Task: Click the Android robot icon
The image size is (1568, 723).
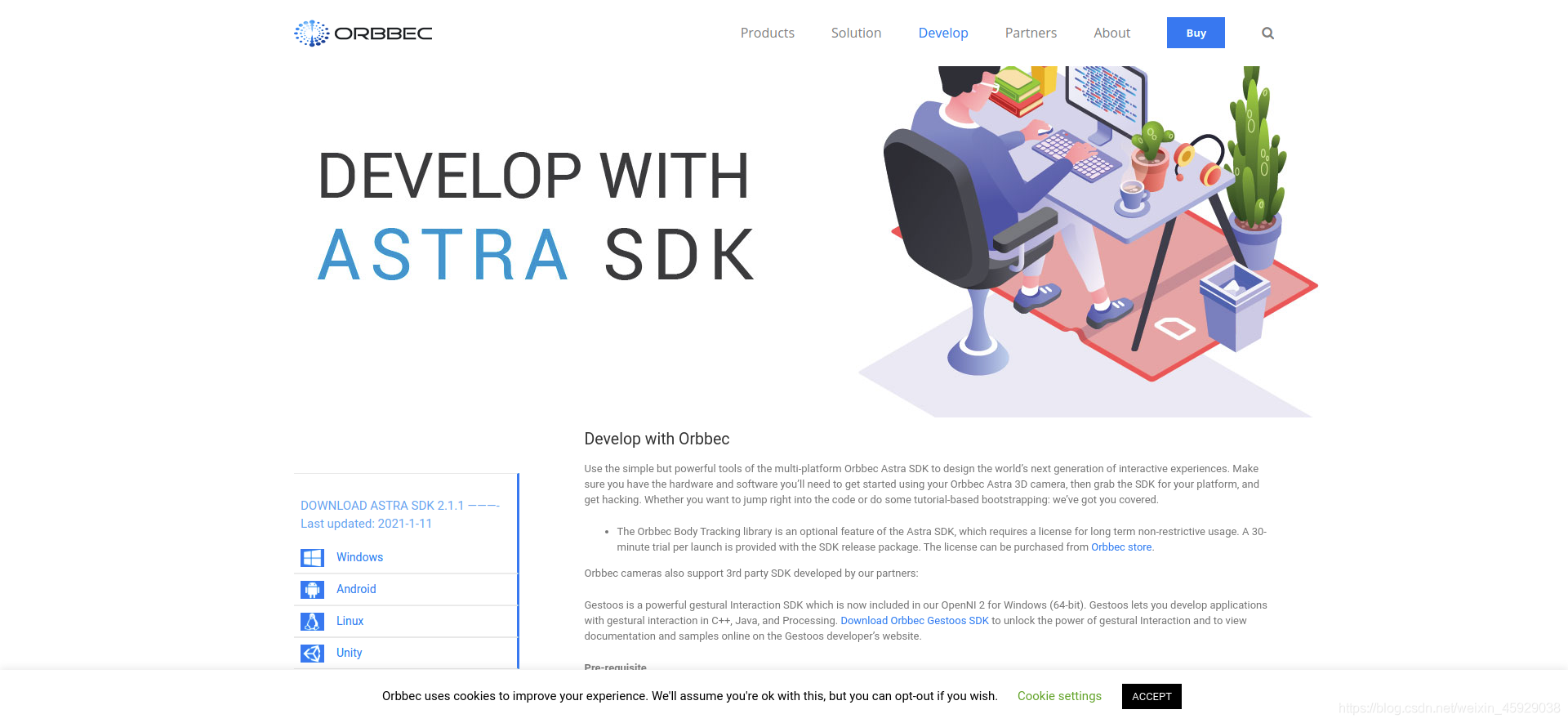Action: 312,589
